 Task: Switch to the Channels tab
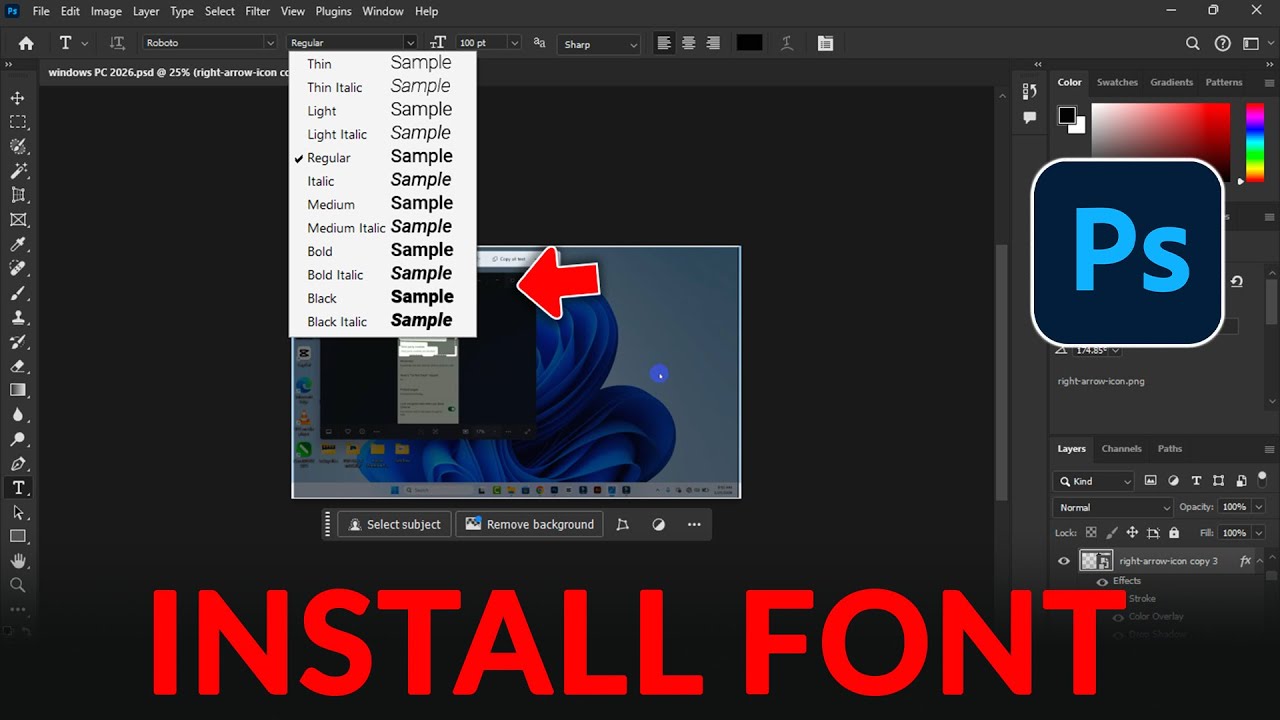(1121, 449)
